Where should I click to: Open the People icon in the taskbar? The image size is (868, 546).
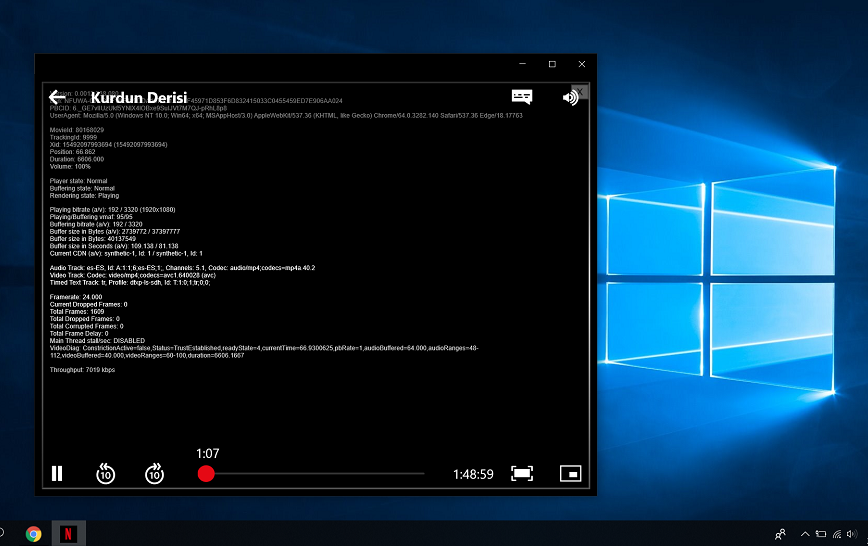pos(781,534)
